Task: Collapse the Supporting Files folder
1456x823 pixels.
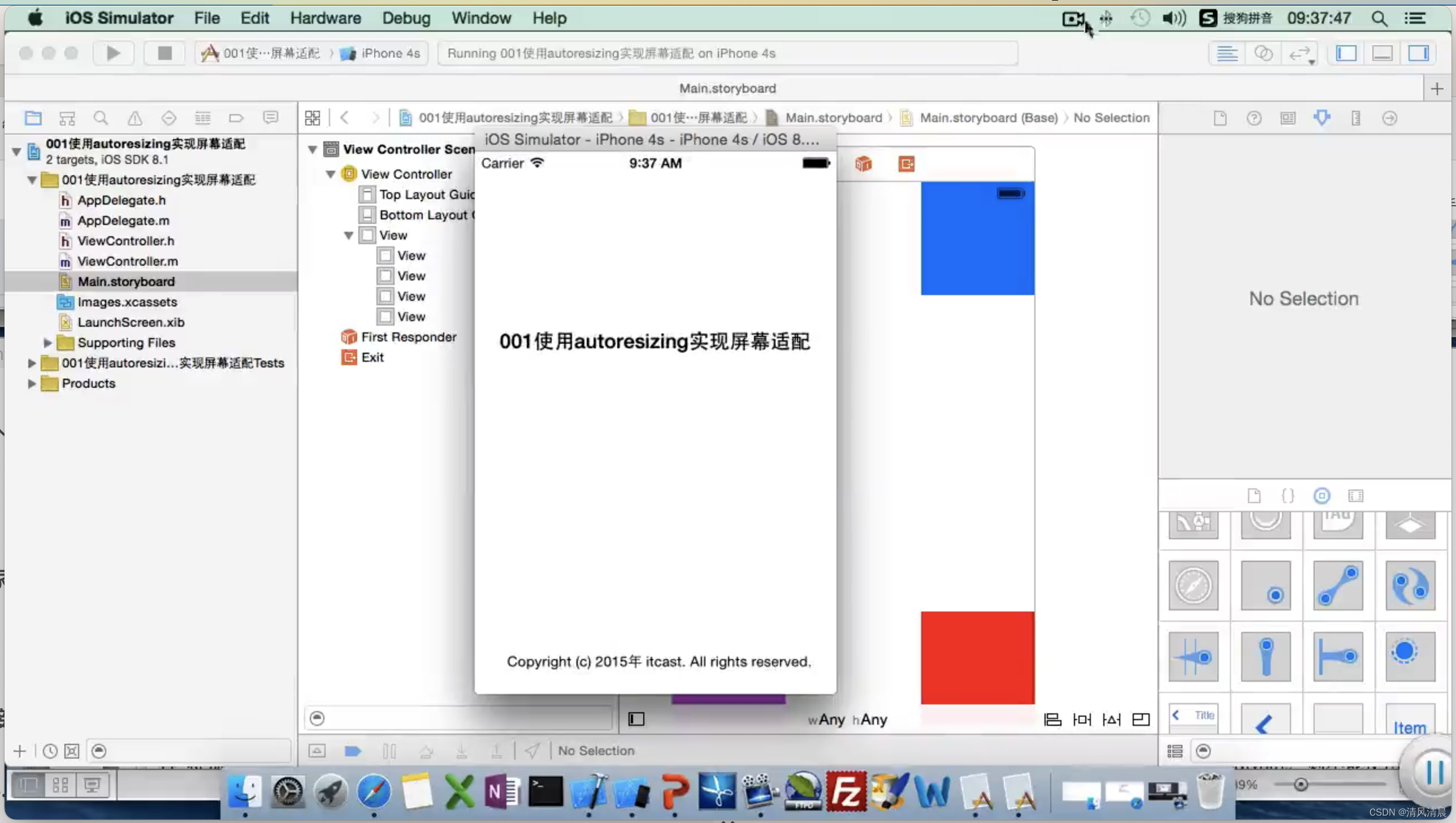Action: (48, 341)
